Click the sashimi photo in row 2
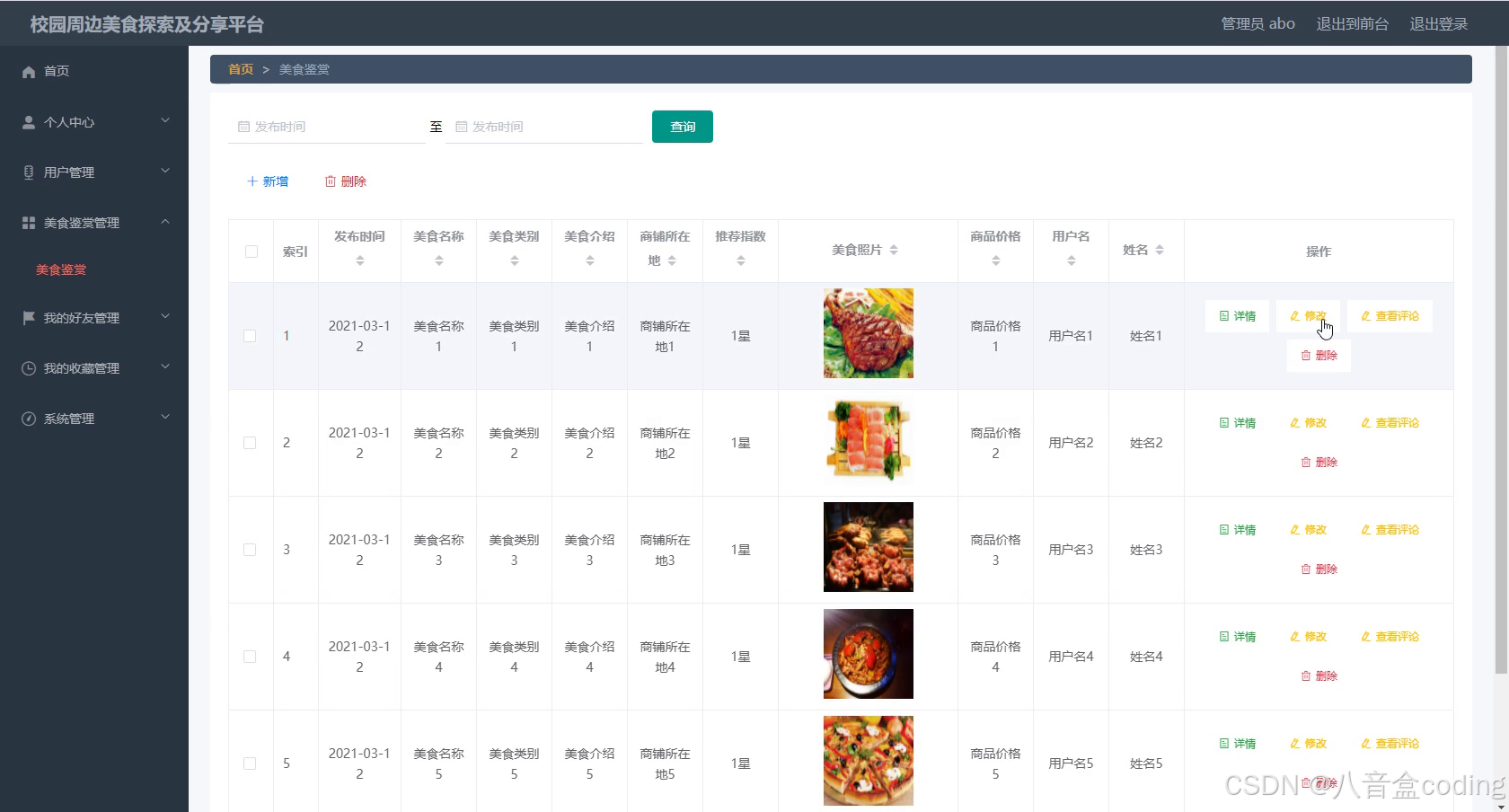This screenshot has height=812, width=1509. (x=869, y=440)
